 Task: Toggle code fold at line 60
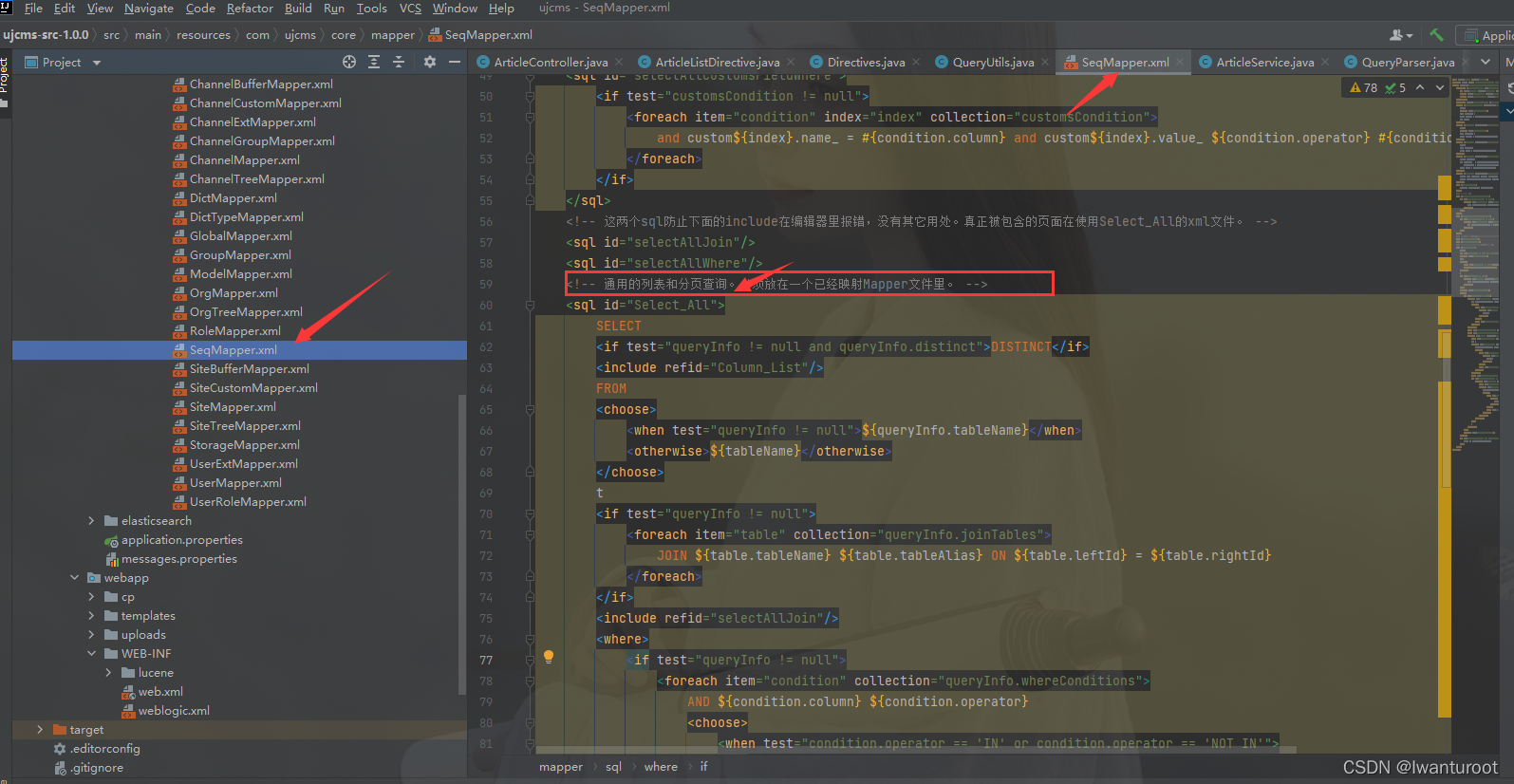tap(530, 305)
